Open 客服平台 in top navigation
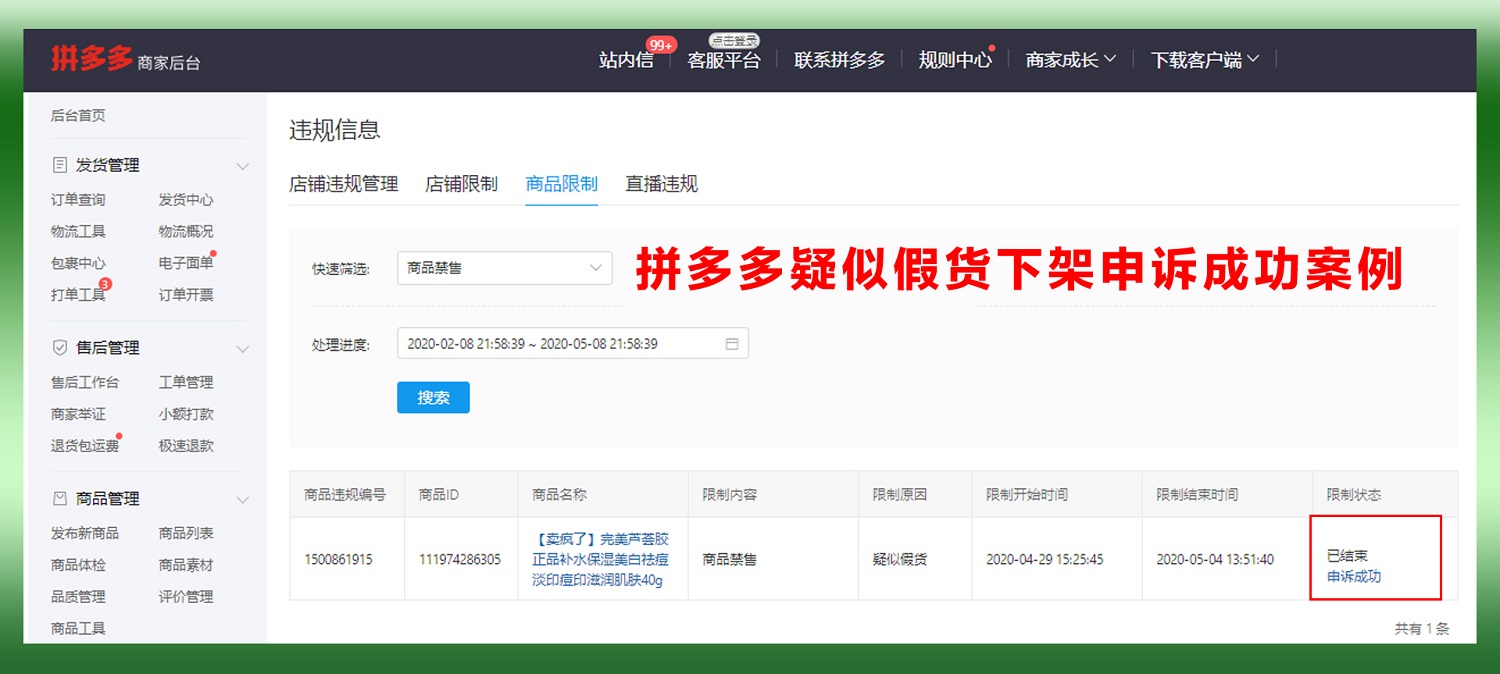Screen dimensions: 1500x674 (724, 60)
